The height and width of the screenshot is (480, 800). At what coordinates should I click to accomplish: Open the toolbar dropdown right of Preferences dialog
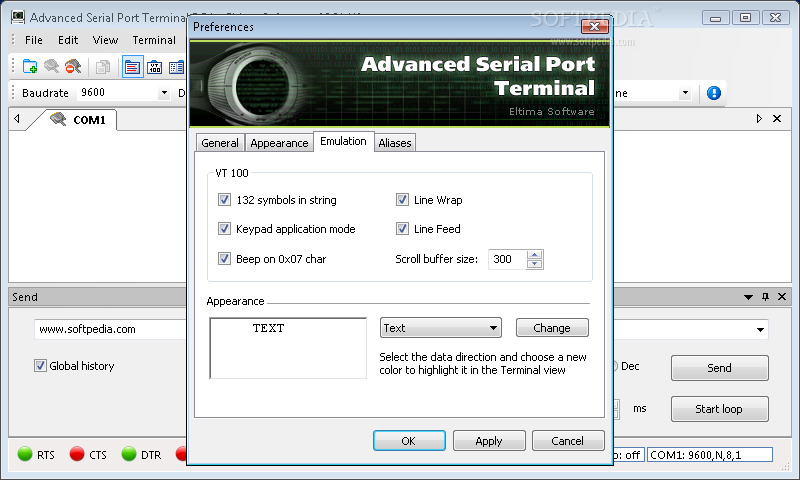coord(685,93)
